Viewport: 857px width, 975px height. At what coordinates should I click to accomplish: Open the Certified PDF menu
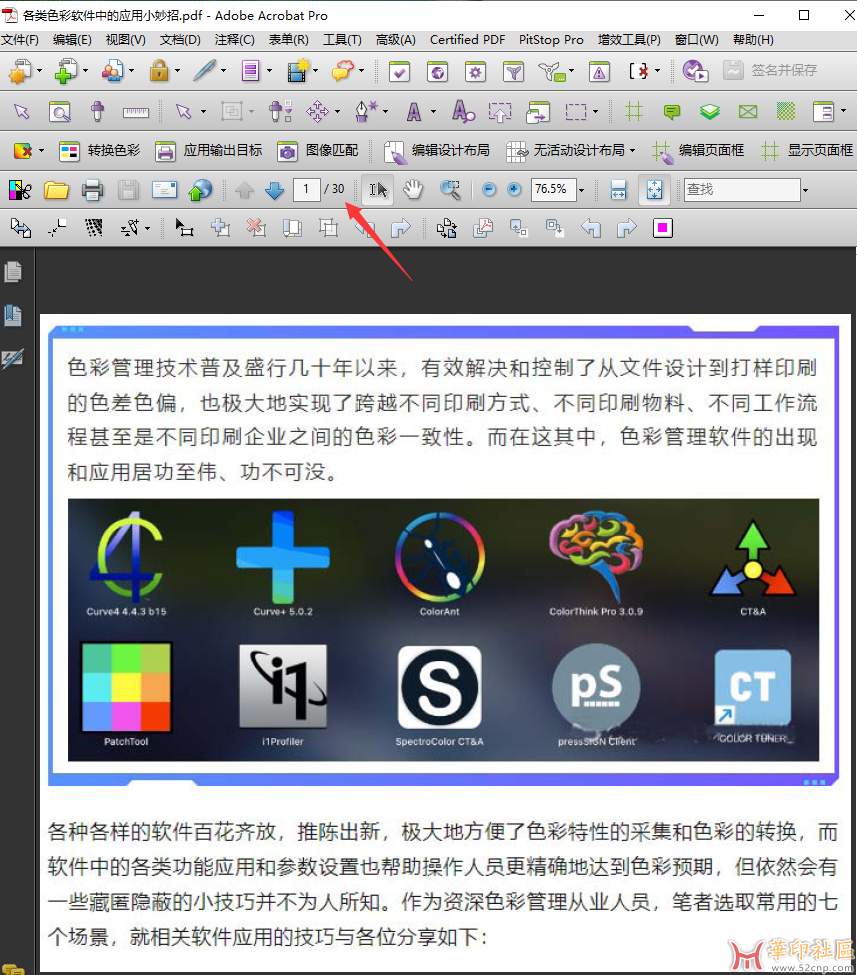click(467, 40)
